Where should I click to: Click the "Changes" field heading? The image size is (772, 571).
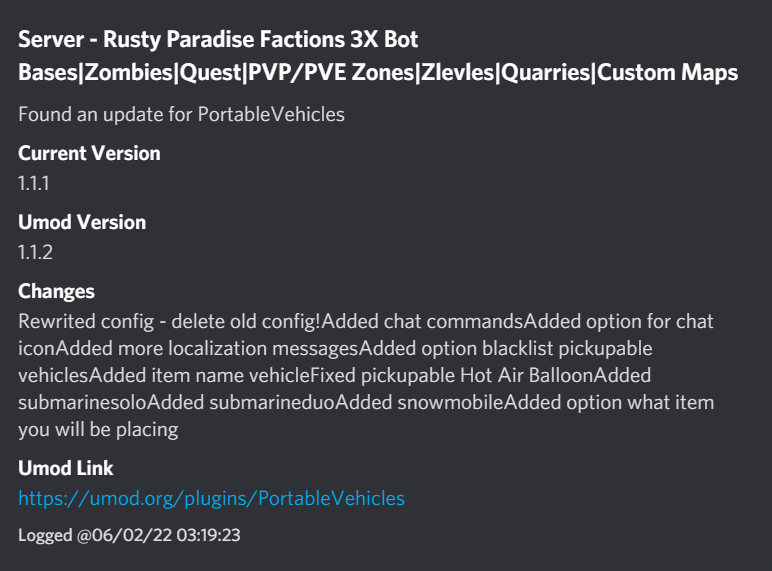56,292
